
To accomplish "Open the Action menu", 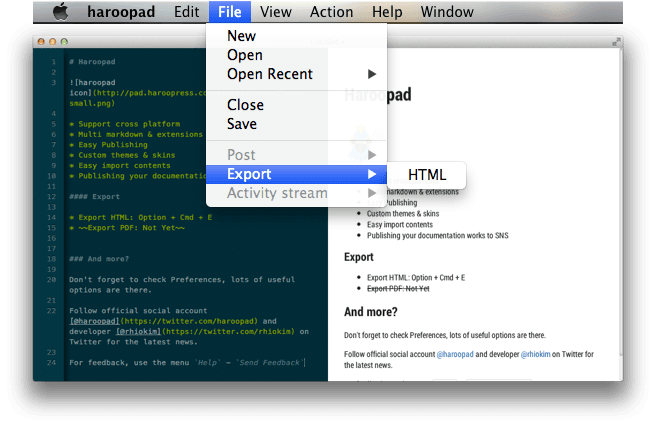I will click(331, 12).
